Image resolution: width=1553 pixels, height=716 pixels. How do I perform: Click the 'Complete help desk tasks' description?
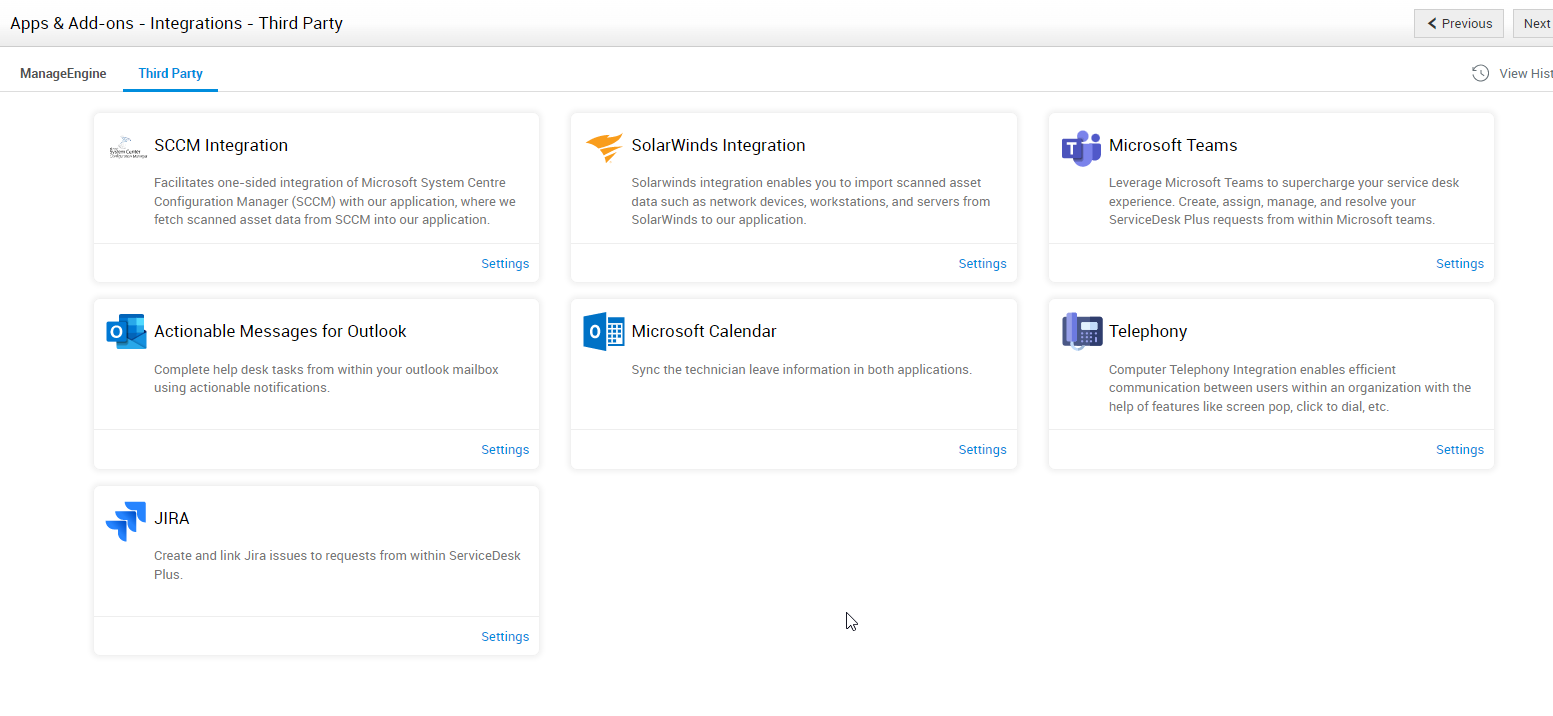point(326,378)
